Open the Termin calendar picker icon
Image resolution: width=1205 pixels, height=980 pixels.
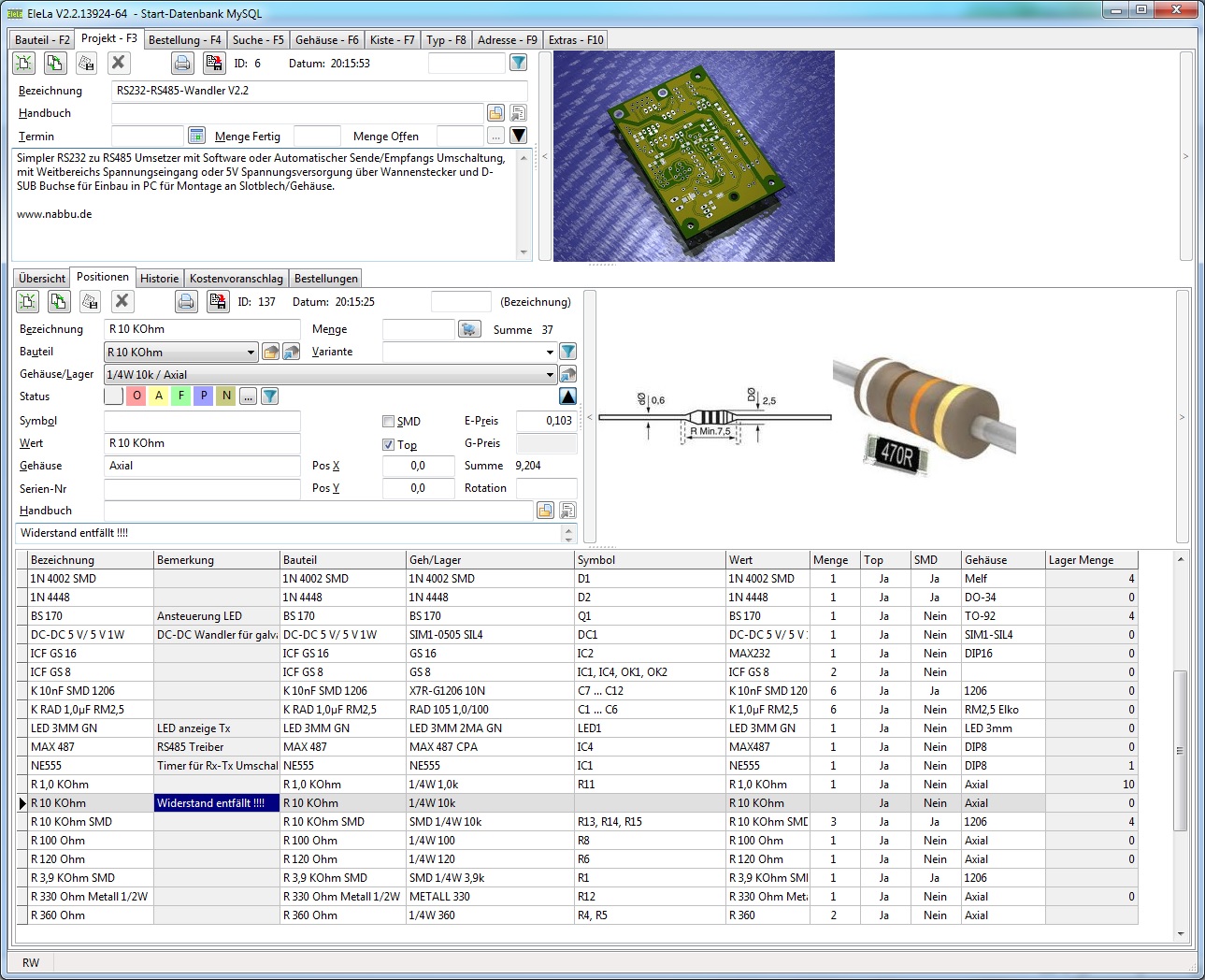[x=196, y=136]
